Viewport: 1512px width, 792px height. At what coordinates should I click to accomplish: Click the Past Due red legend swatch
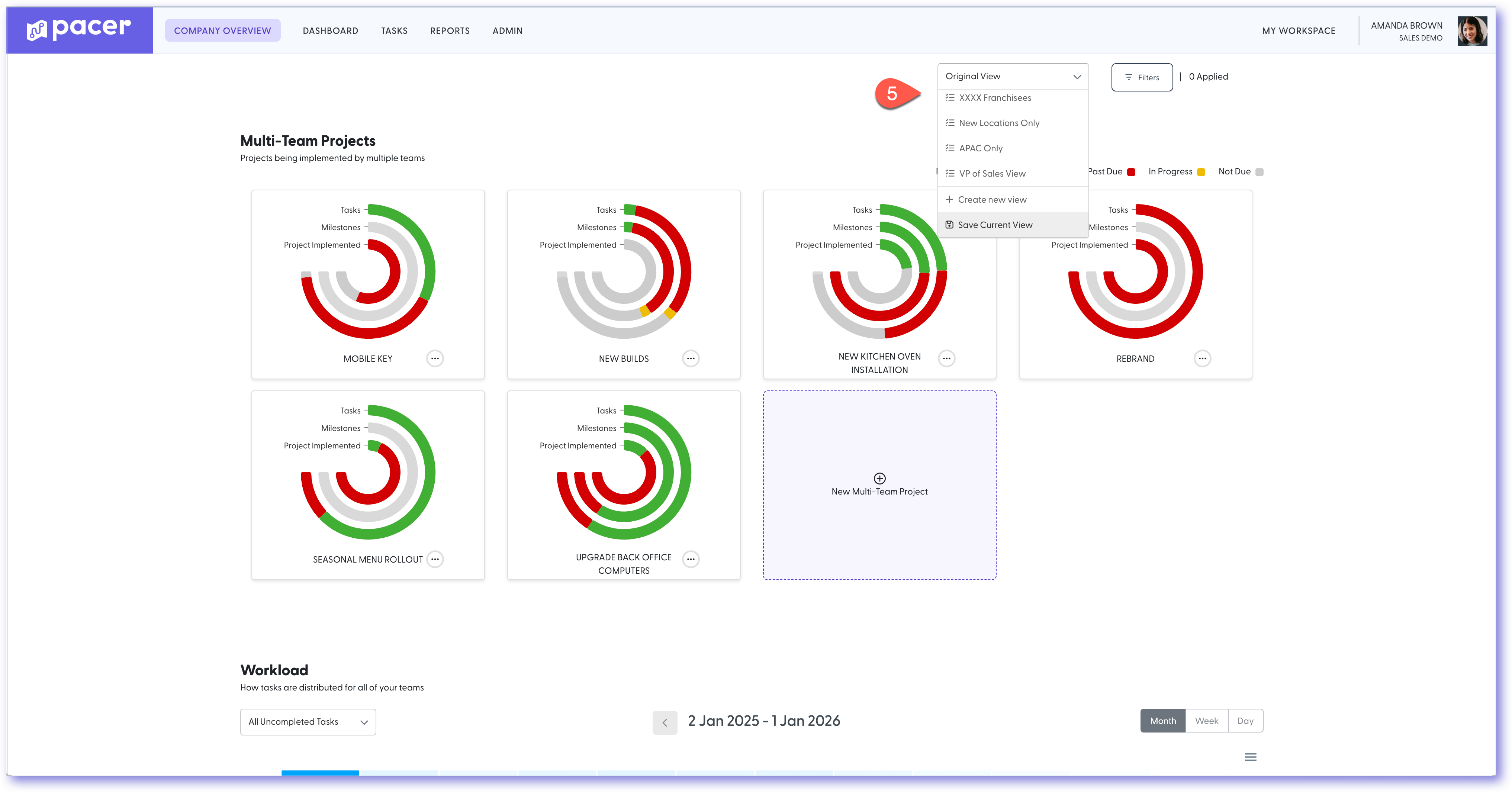(x=1131, y=171)
